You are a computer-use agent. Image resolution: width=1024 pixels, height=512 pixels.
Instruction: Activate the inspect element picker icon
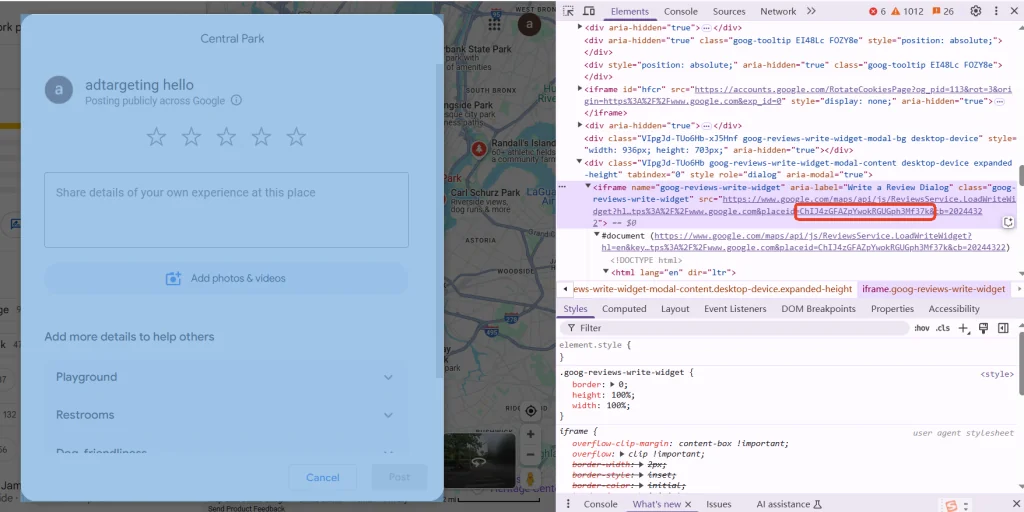(x=568, y=11)
